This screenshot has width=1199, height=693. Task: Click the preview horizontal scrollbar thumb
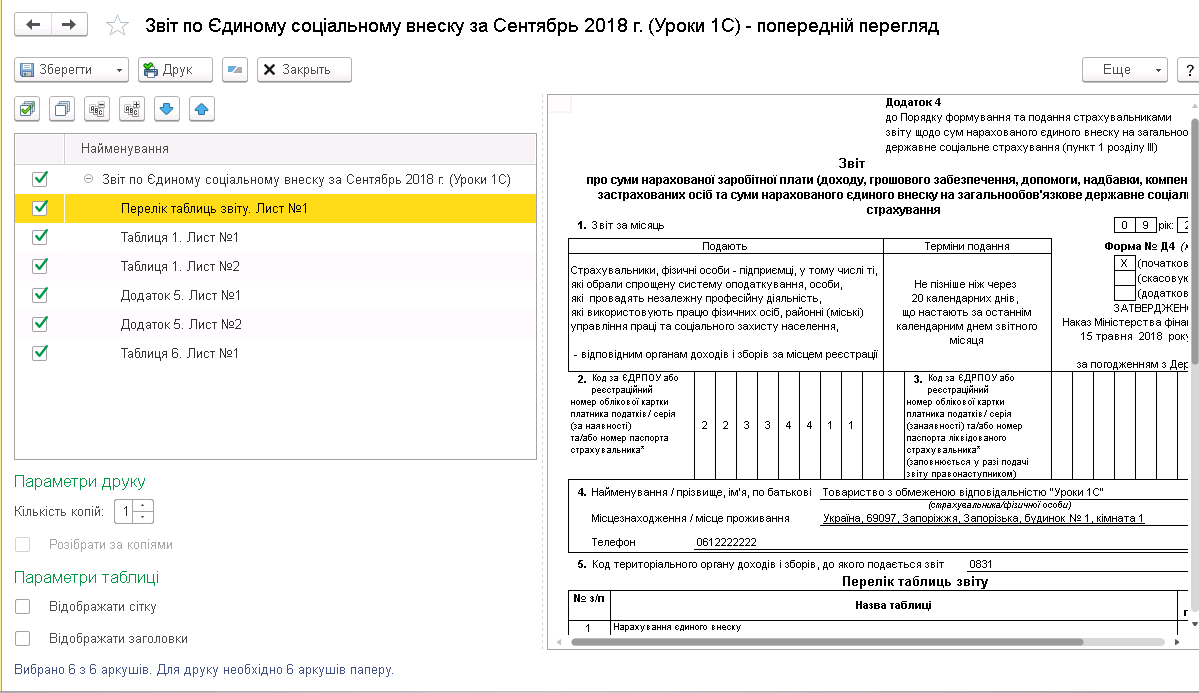[x=827, y=642]
